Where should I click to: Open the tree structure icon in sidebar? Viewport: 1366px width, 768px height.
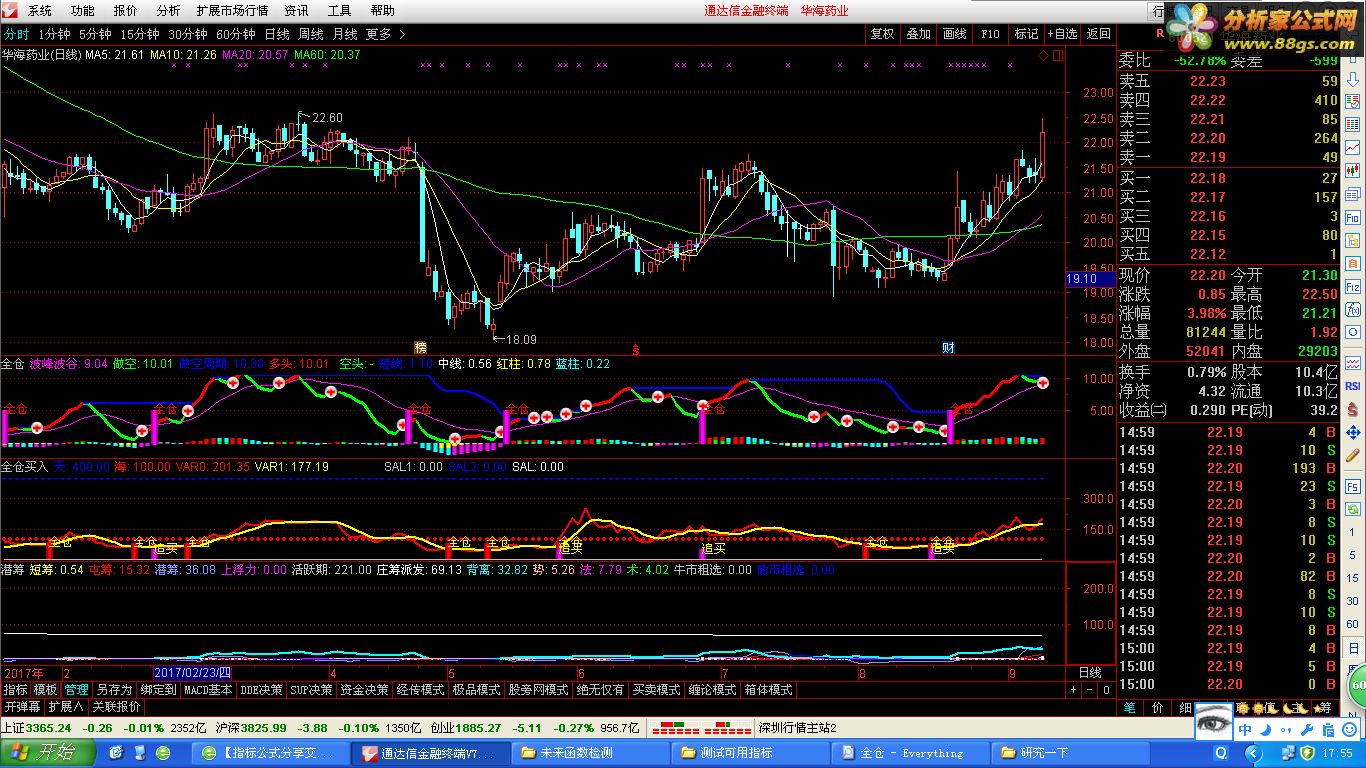tap(1353, 241)
